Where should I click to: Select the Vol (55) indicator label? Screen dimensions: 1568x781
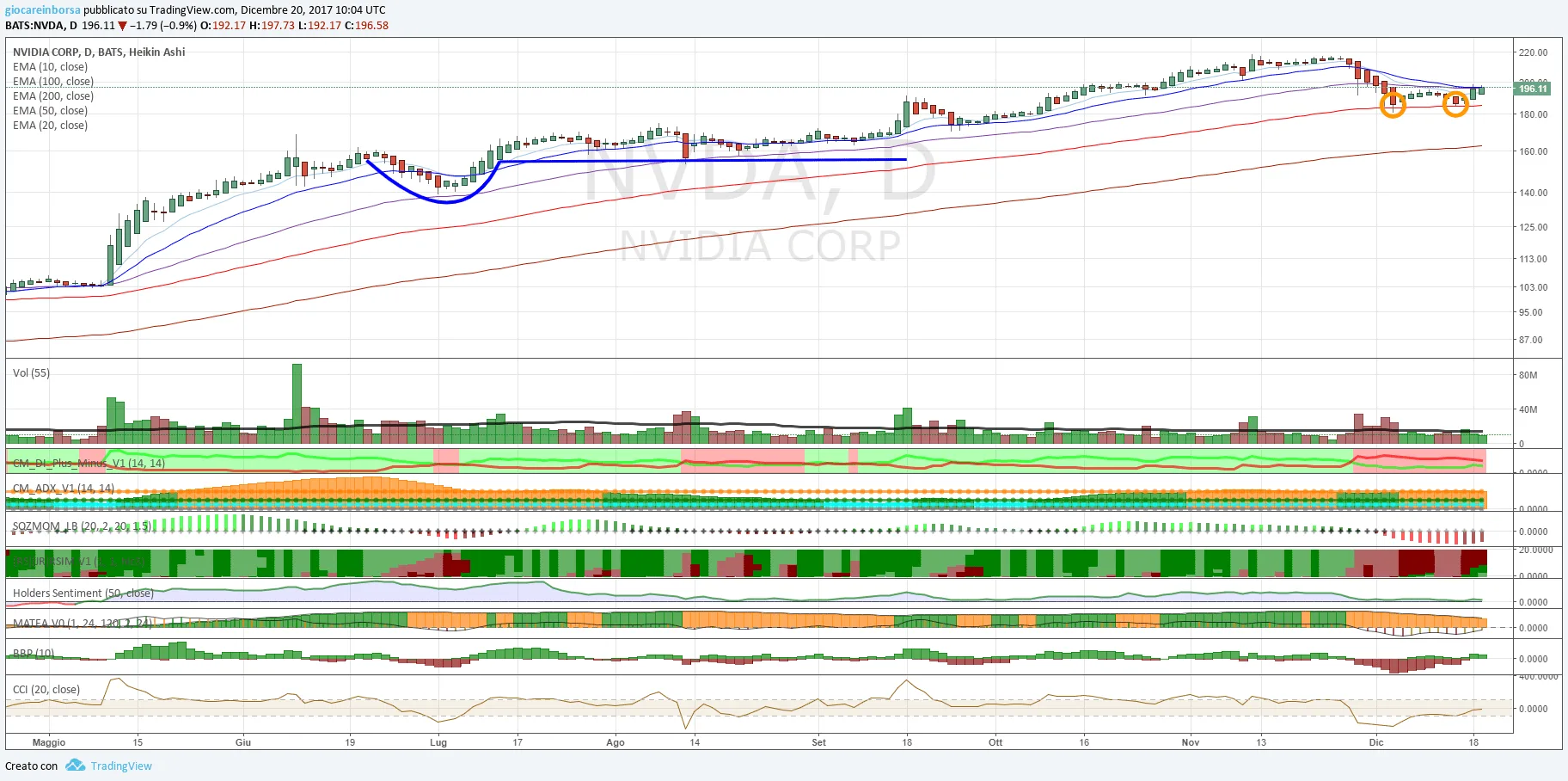pos(31,372)
